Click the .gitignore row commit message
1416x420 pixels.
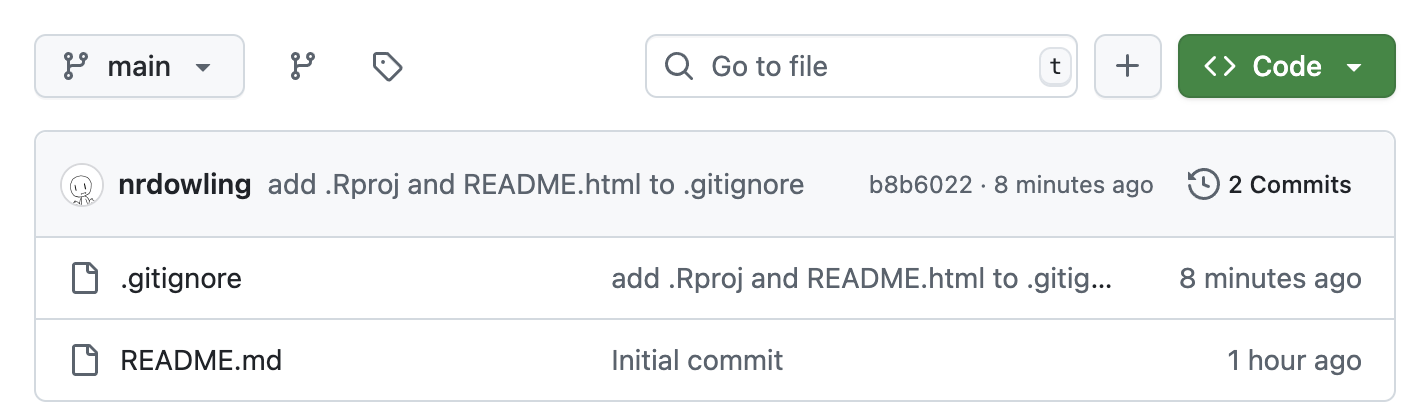(x=861, y=278)
